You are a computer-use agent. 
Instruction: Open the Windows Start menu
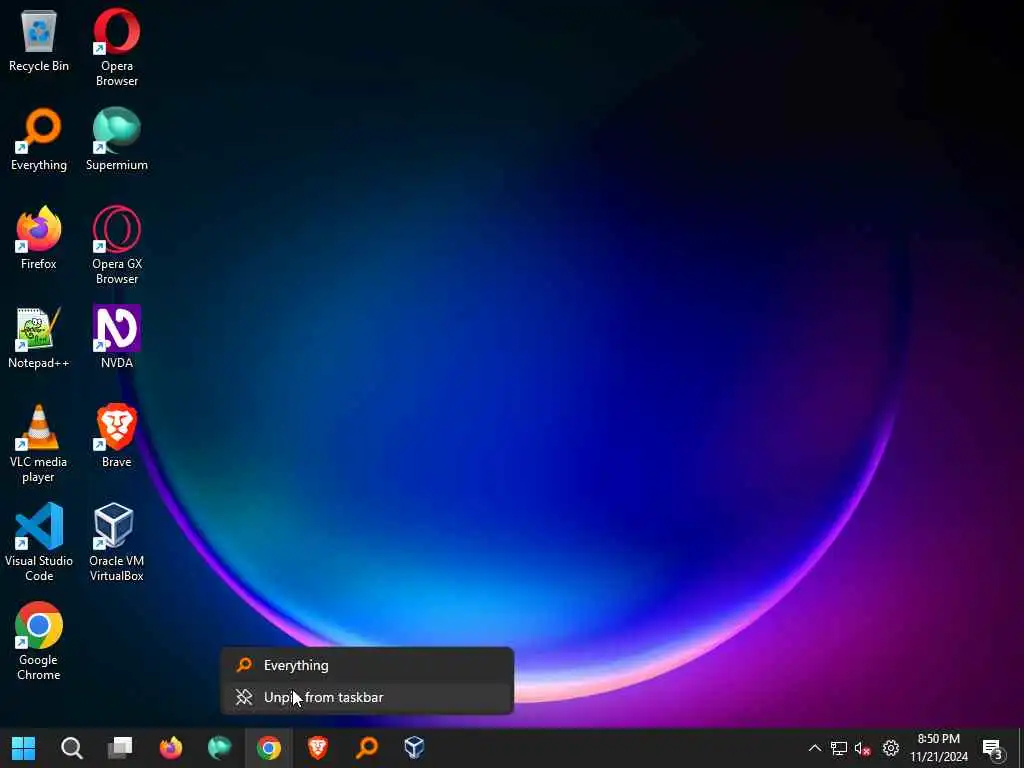(x=24, y=748)
